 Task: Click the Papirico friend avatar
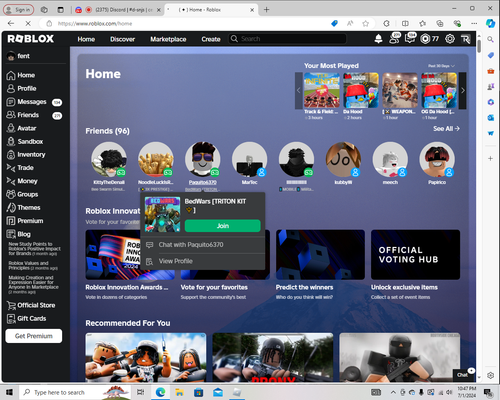437,159
